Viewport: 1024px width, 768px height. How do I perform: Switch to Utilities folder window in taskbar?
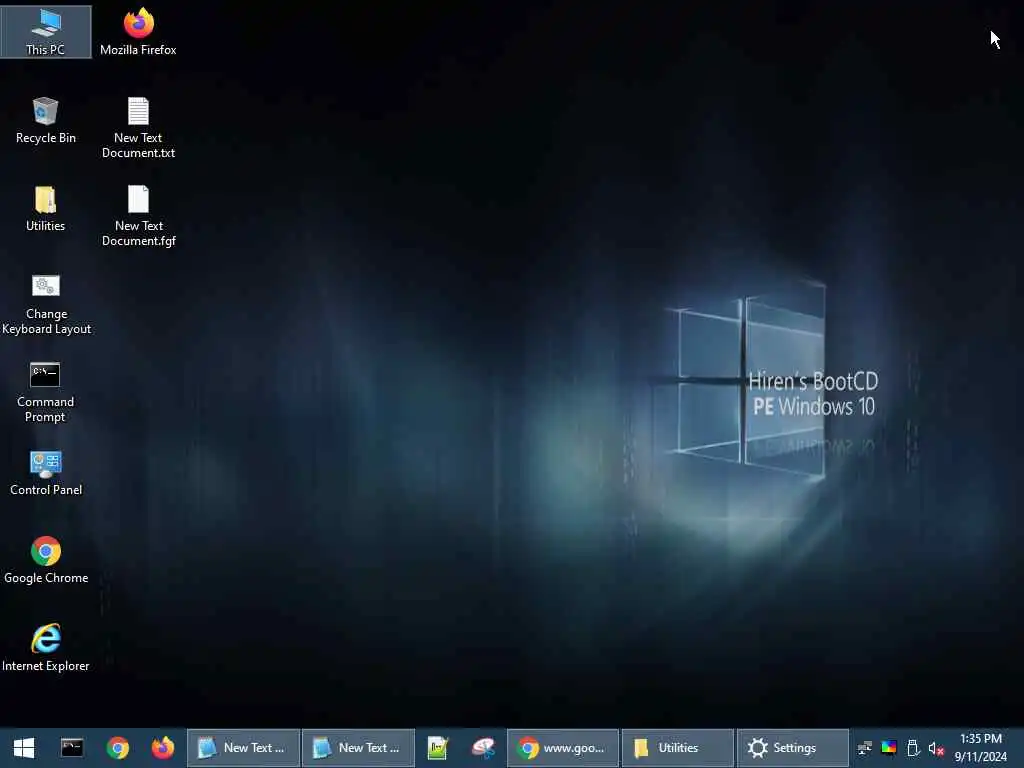(678, 748)
